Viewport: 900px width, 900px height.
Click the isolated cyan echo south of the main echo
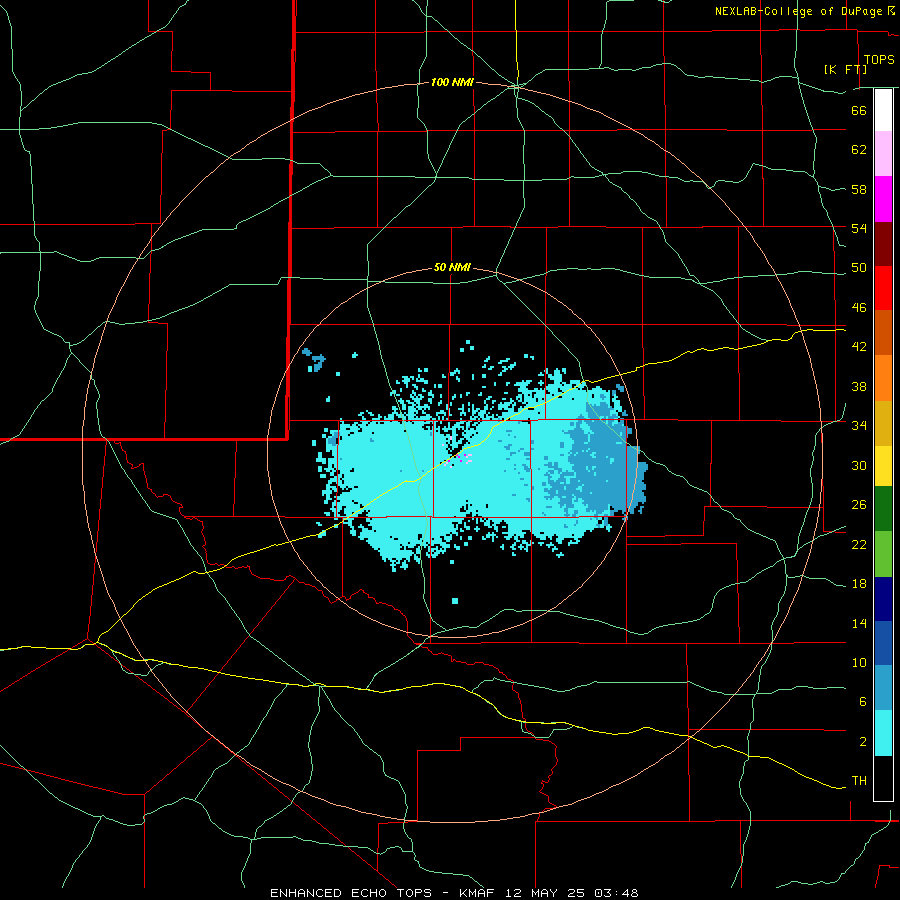455,601
